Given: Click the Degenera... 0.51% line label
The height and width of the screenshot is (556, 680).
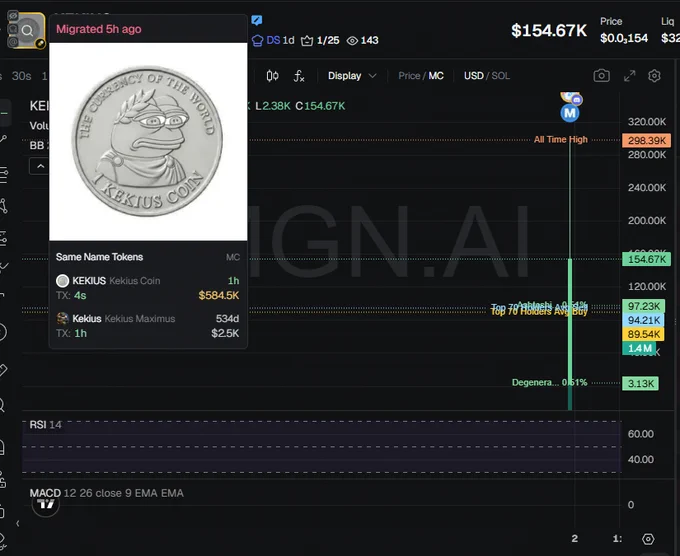Looking at the screenshot, I should (x=549, y=383).
